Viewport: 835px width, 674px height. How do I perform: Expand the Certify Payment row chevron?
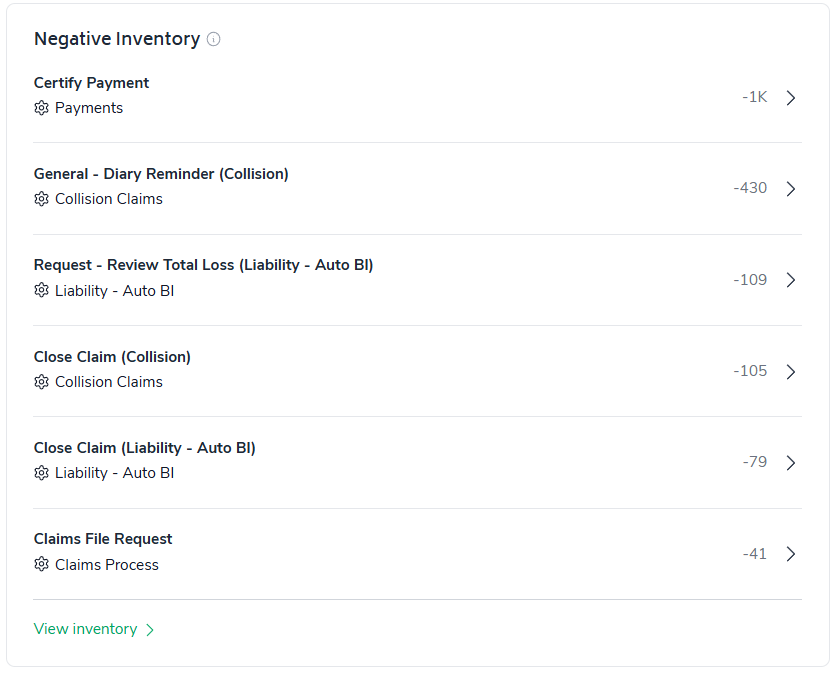pyautogui.click(x=791, y=98)
